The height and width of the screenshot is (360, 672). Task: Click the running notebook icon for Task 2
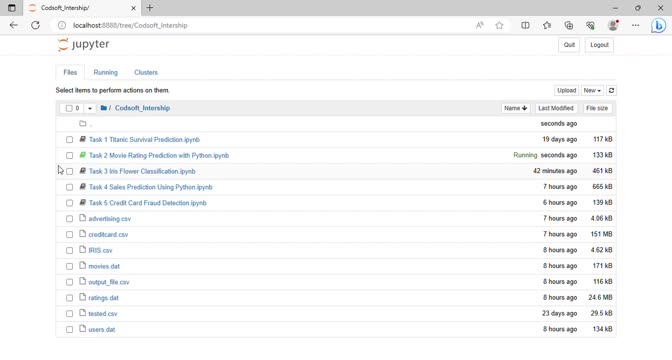pos(83,155)
